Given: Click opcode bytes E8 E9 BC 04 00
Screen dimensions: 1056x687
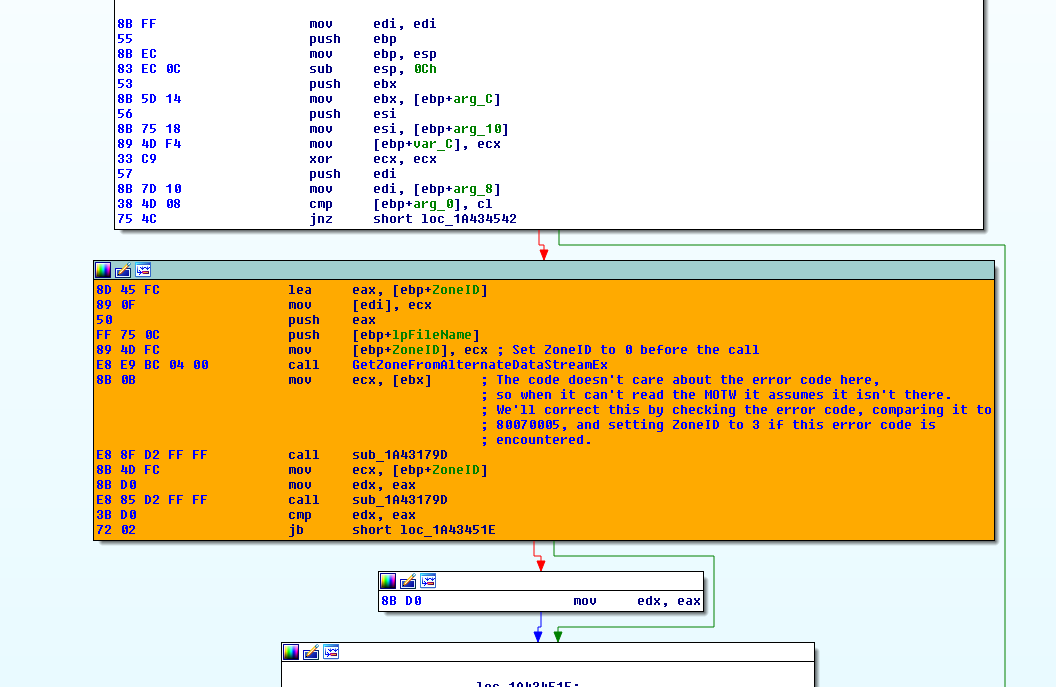Looking at the screenshot, I should pyautogui.click(x=152, y=365).
